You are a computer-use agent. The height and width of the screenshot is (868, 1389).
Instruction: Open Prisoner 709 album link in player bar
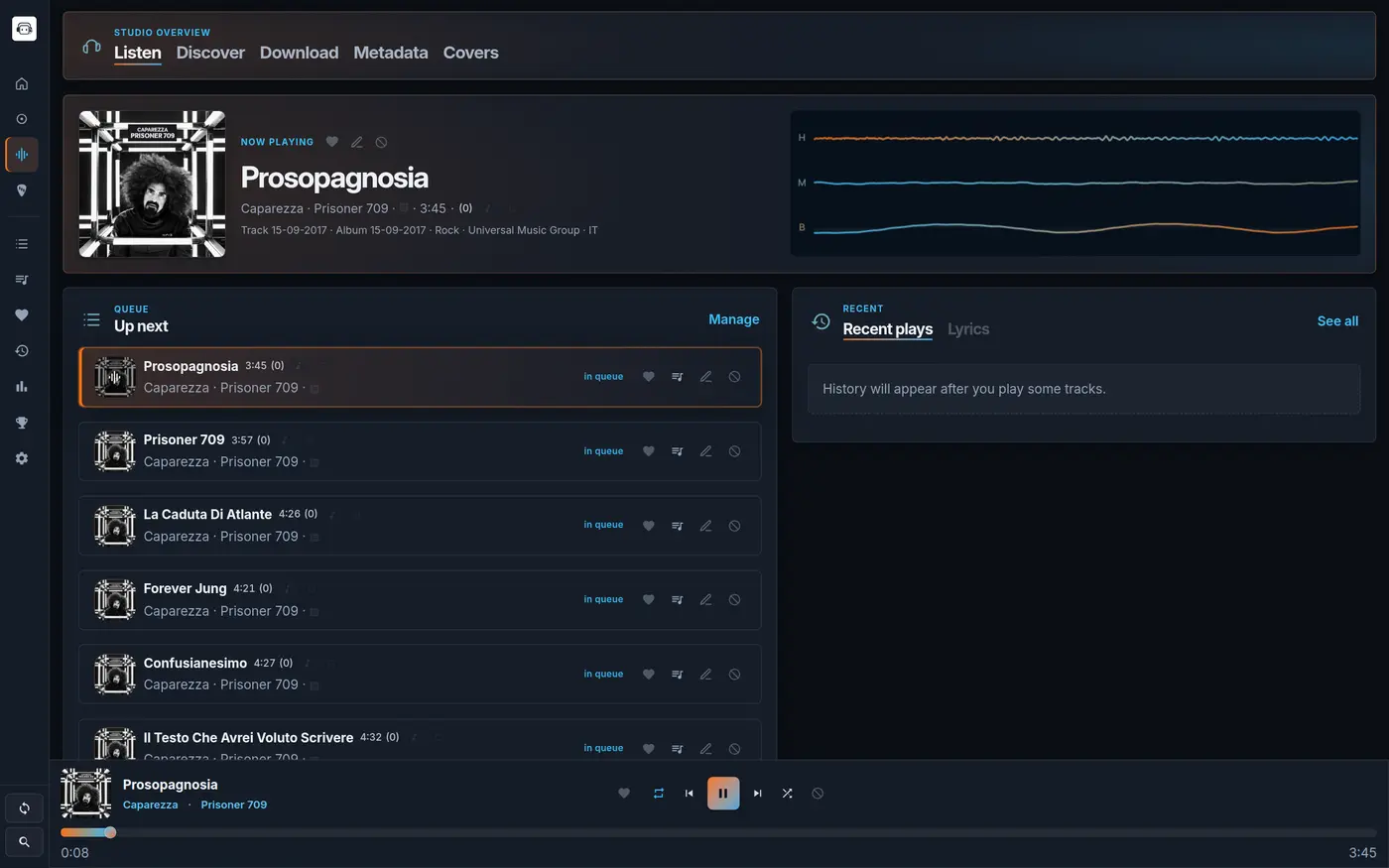click(234, 806)
